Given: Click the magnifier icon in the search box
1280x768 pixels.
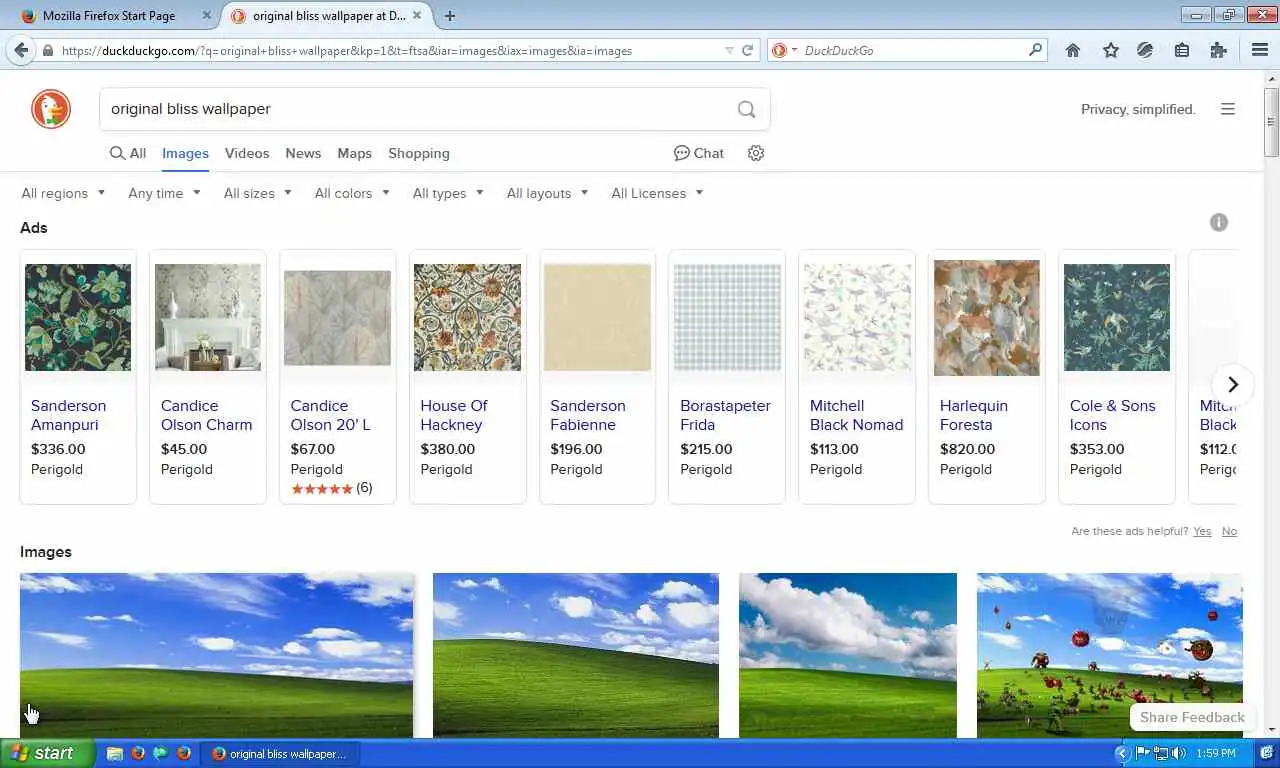Looking at the screenshot, I should point(746,109).
